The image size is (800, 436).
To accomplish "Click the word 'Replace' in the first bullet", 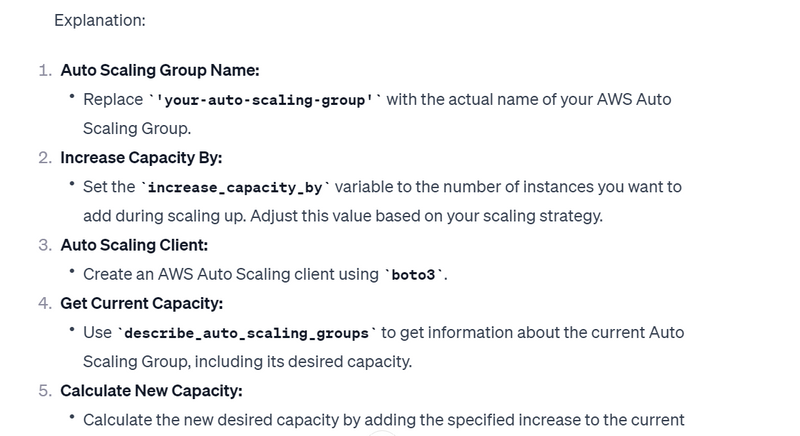I will point(113,99).
